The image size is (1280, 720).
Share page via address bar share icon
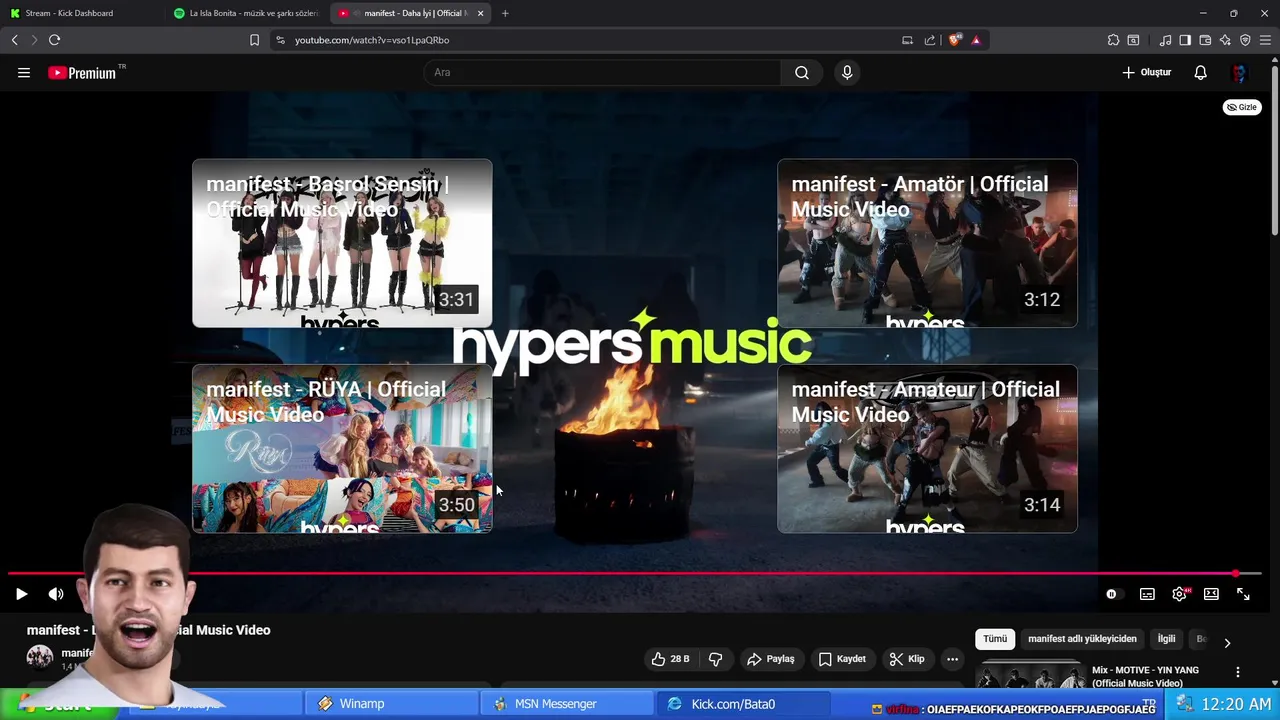930,40
